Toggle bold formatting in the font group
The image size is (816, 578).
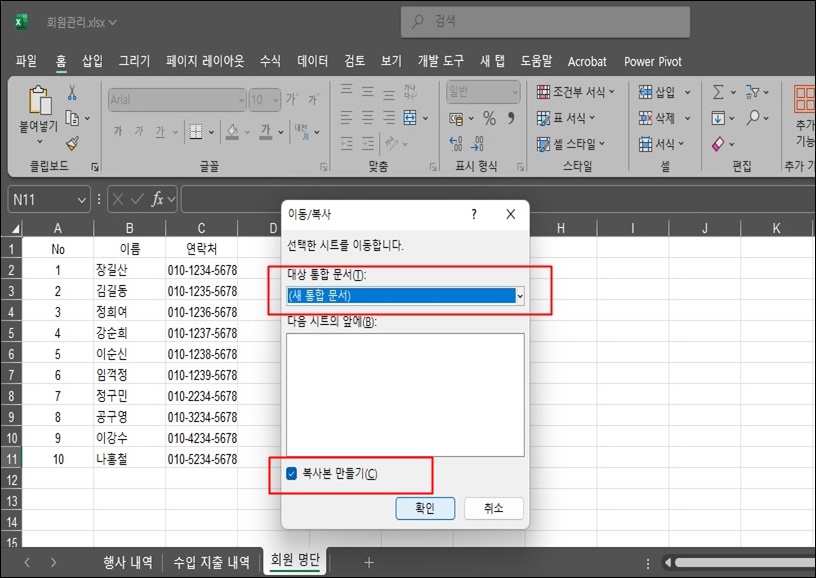coord(118,130)
